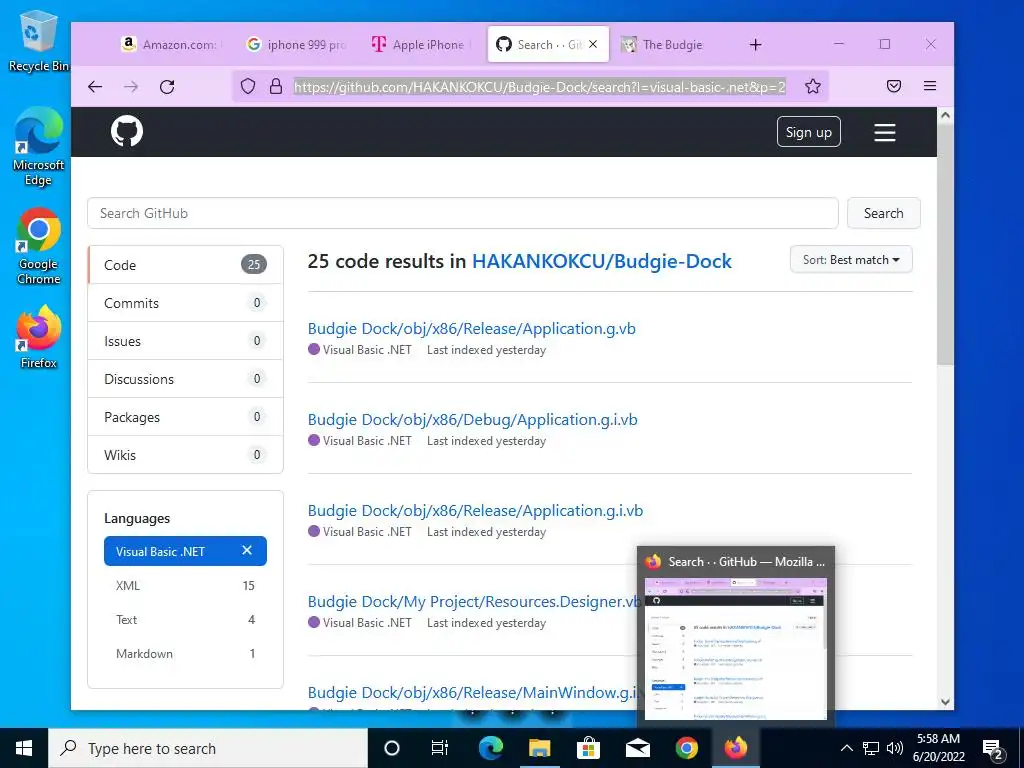Open the notification center icon
This screenshot has width=1024, height=768.
[993, 749]
